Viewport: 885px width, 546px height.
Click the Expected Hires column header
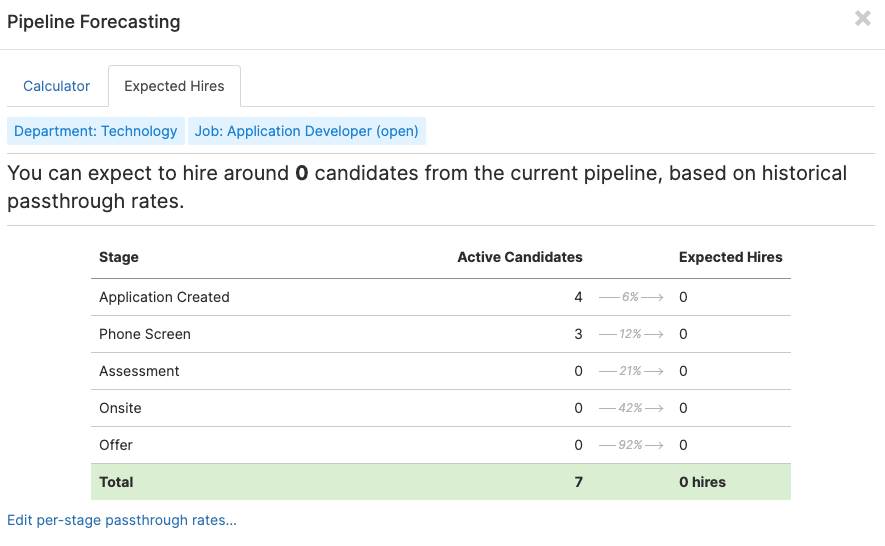click(x=731, y=257)
